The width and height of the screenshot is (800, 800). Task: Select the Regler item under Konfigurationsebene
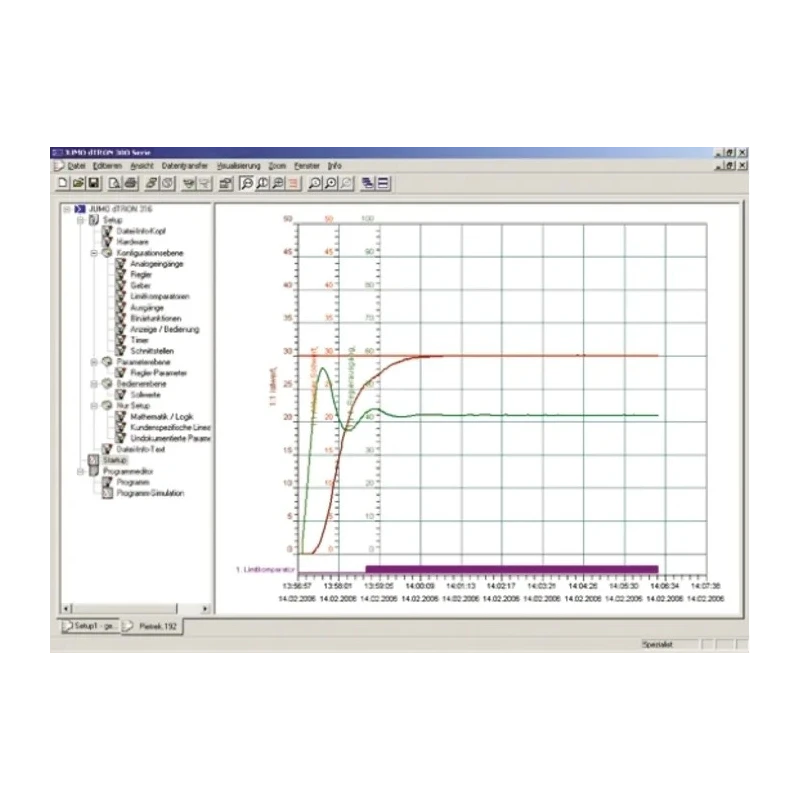point(141,274)
